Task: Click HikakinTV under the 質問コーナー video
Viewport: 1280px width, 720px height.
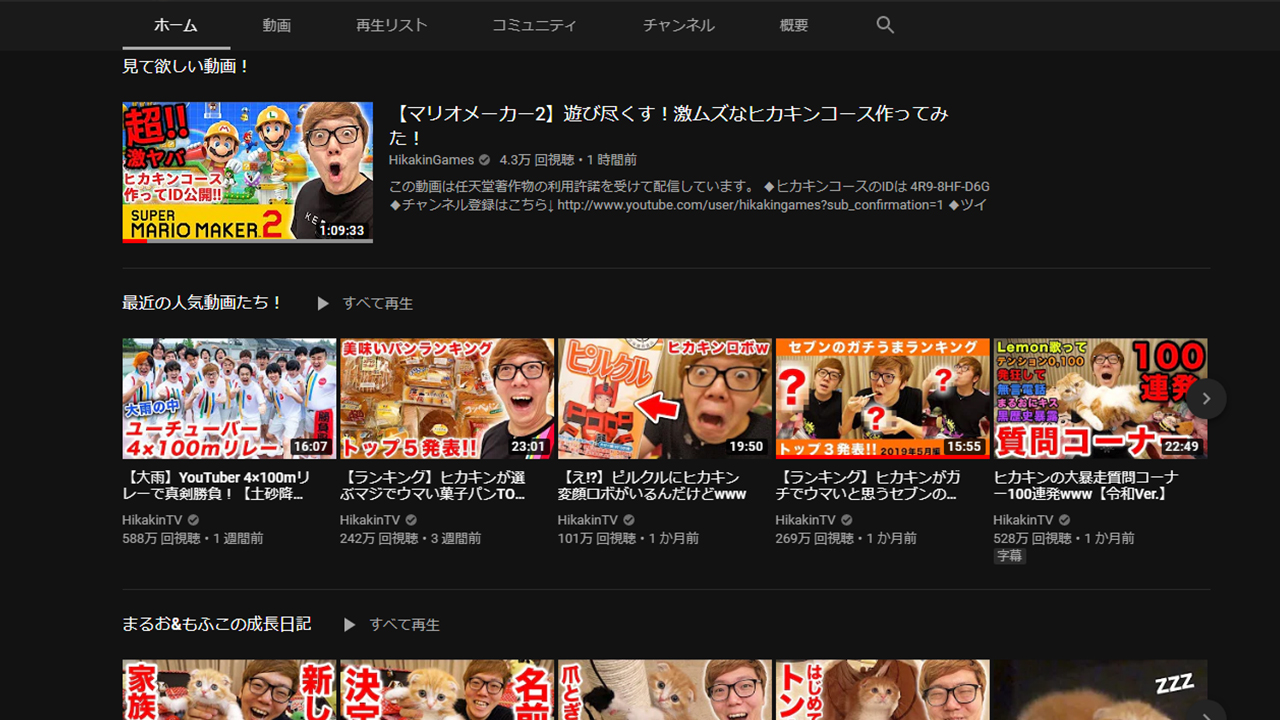Action: [x=1023, y=520]
